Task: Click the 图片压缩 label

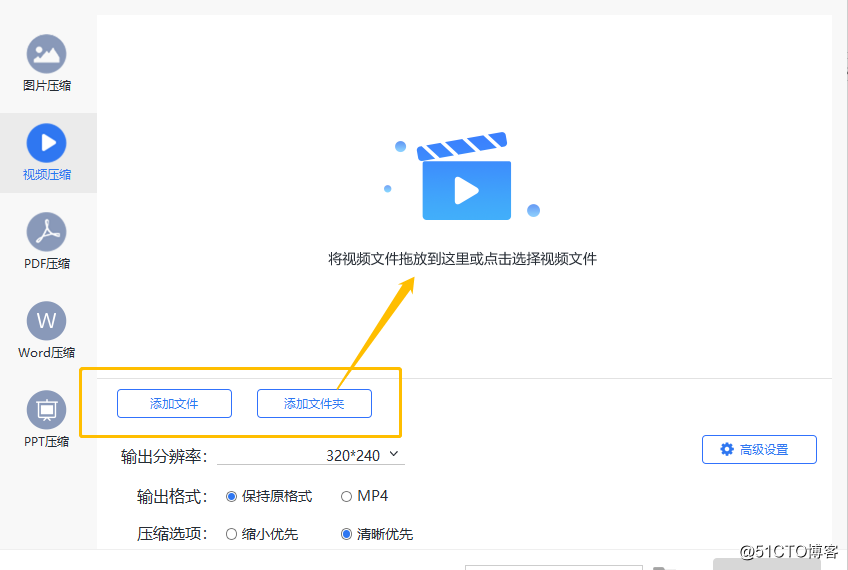Action: tap(47, 85)
